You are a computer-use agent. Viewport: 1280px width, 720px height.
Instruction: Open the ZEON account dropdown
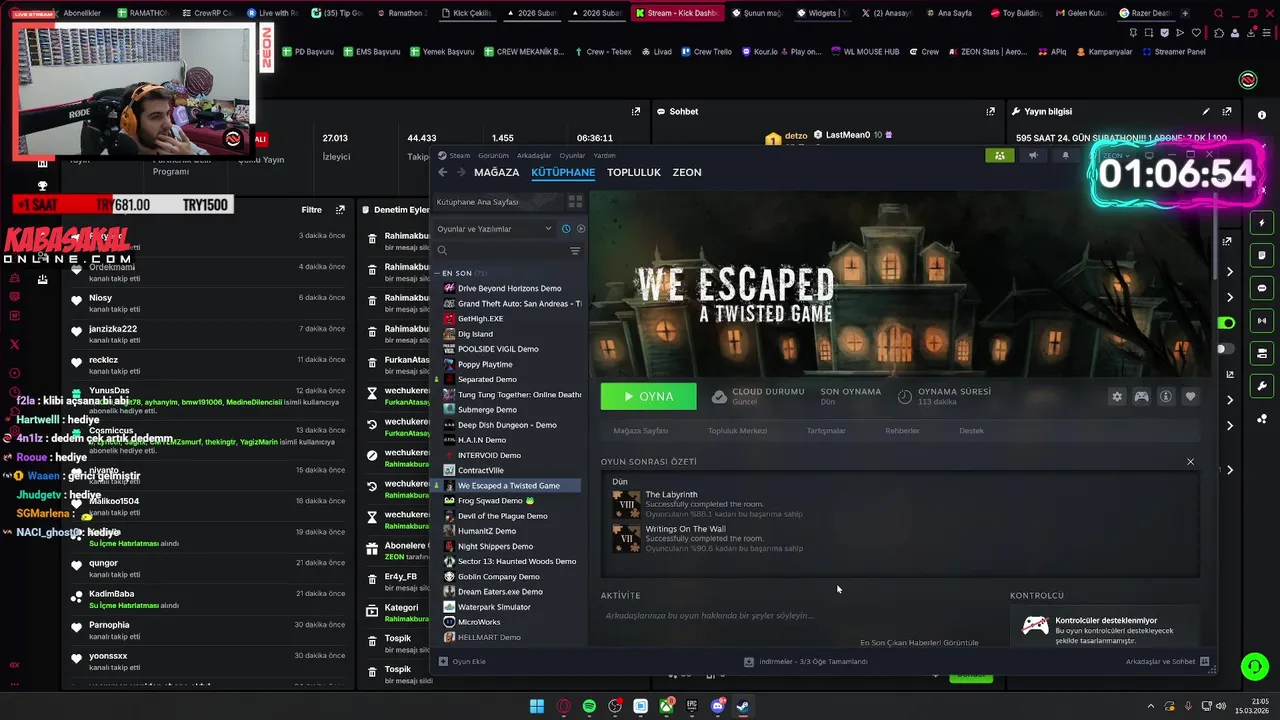(1116, 155)
